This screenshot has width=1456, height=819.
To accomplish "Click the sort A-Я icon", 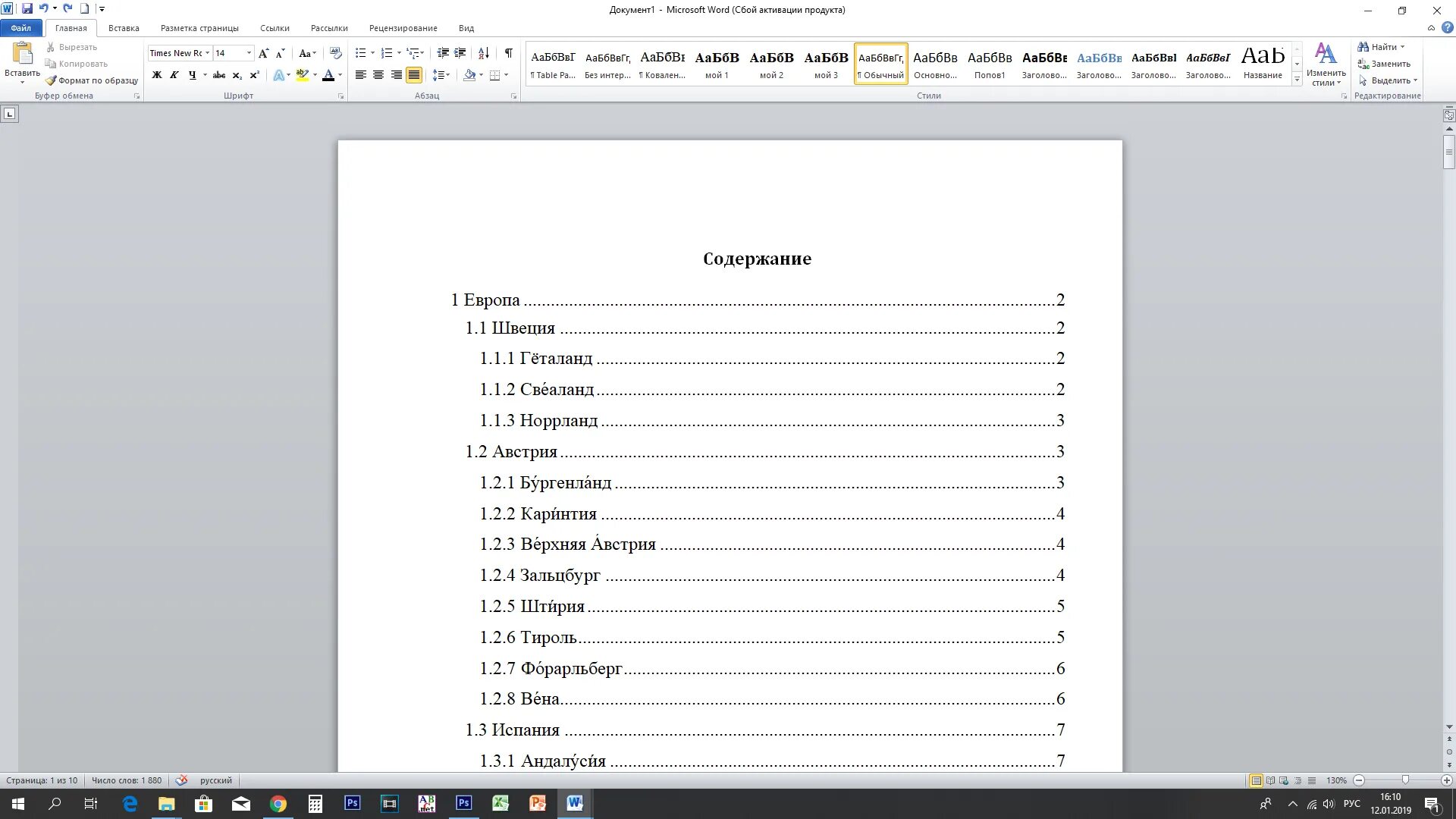I will coord(483,53).
